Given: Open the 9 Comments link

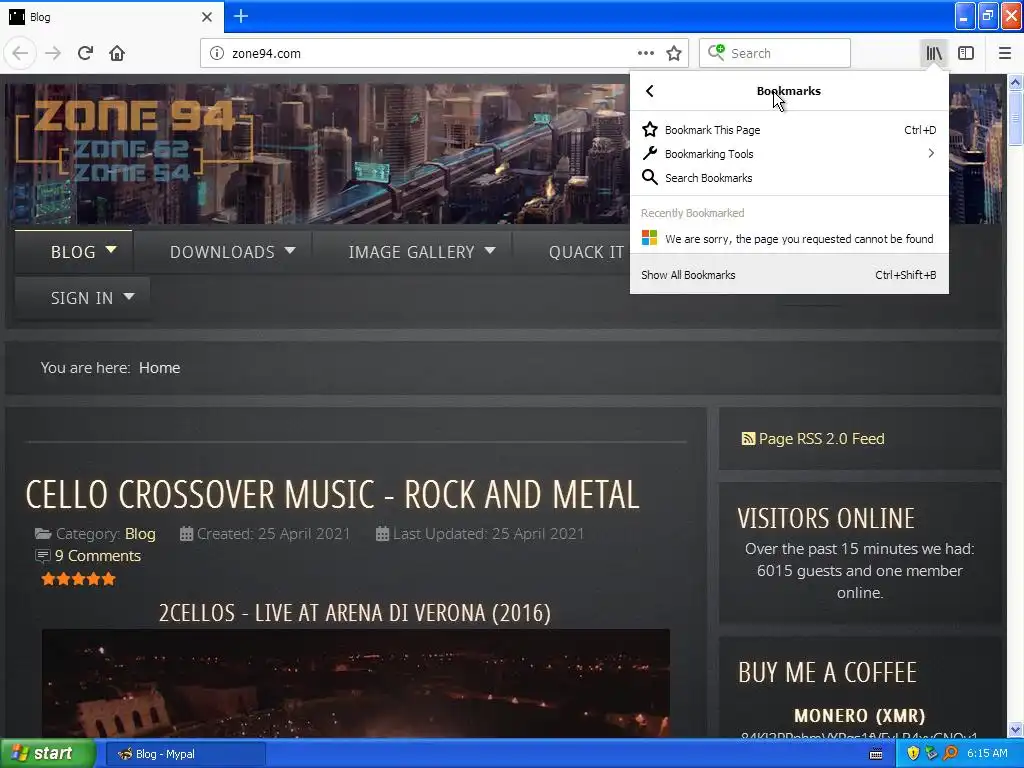Looking at the screenshot, I should tap(97, 556).
